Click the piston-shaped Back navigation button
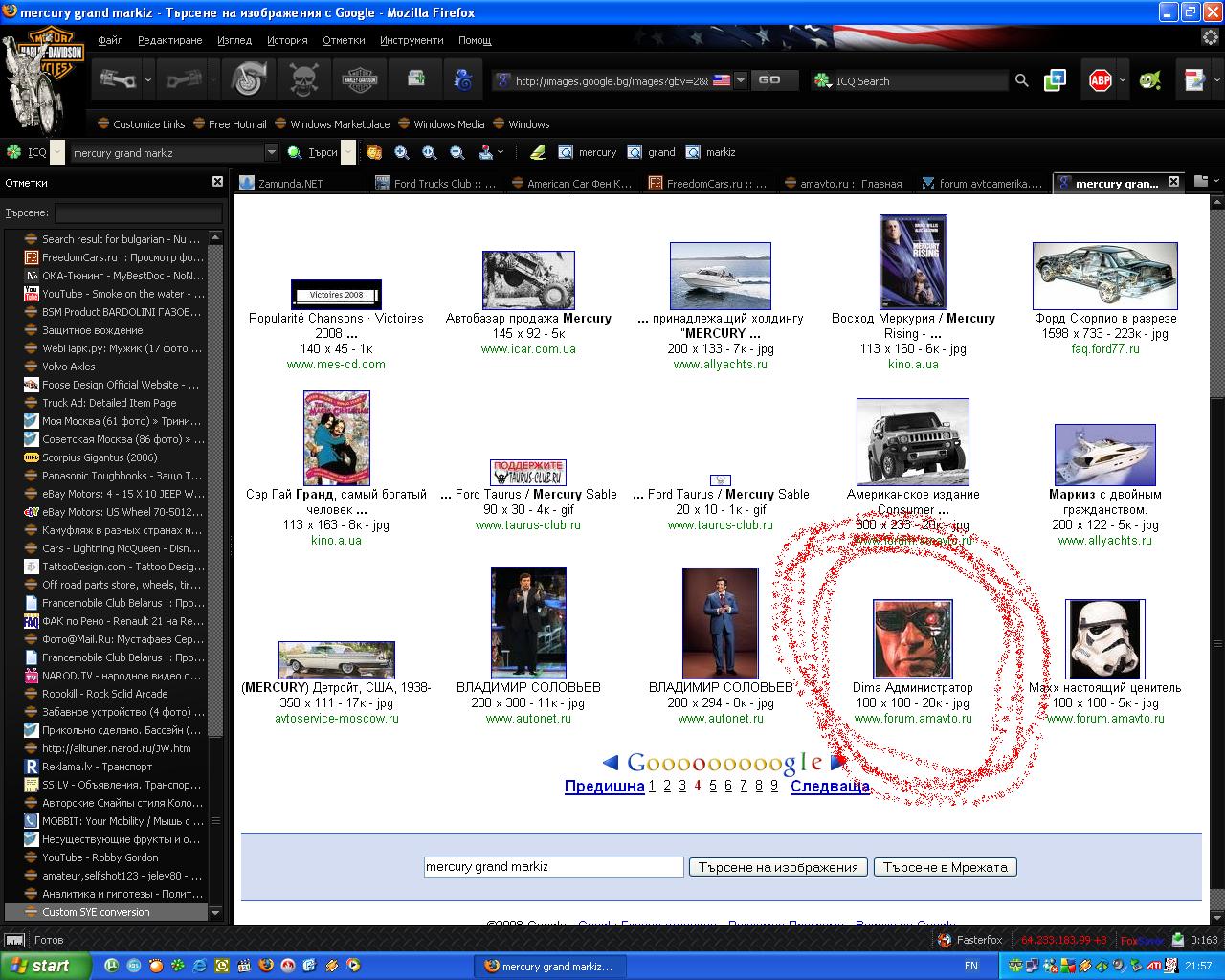This screenshot has height=980, width=1225. (117, 80)
